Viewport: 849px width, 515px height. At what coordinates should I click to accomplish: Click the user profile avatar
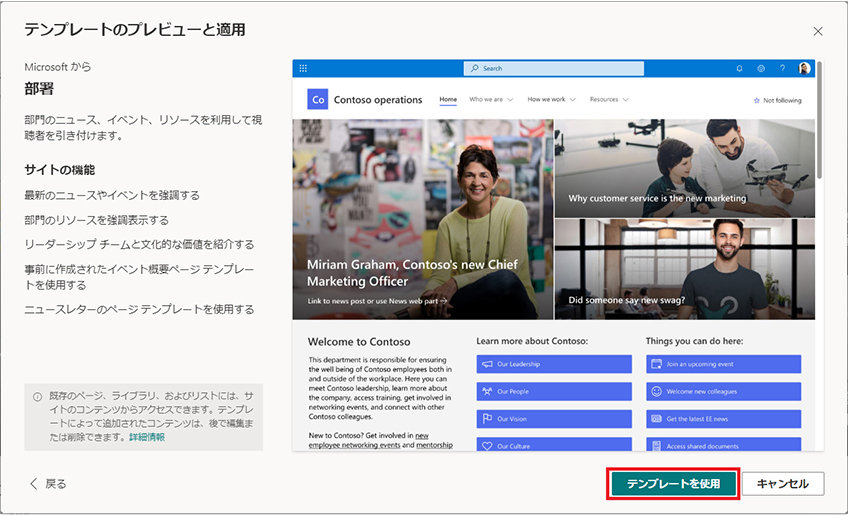[804, 68]
